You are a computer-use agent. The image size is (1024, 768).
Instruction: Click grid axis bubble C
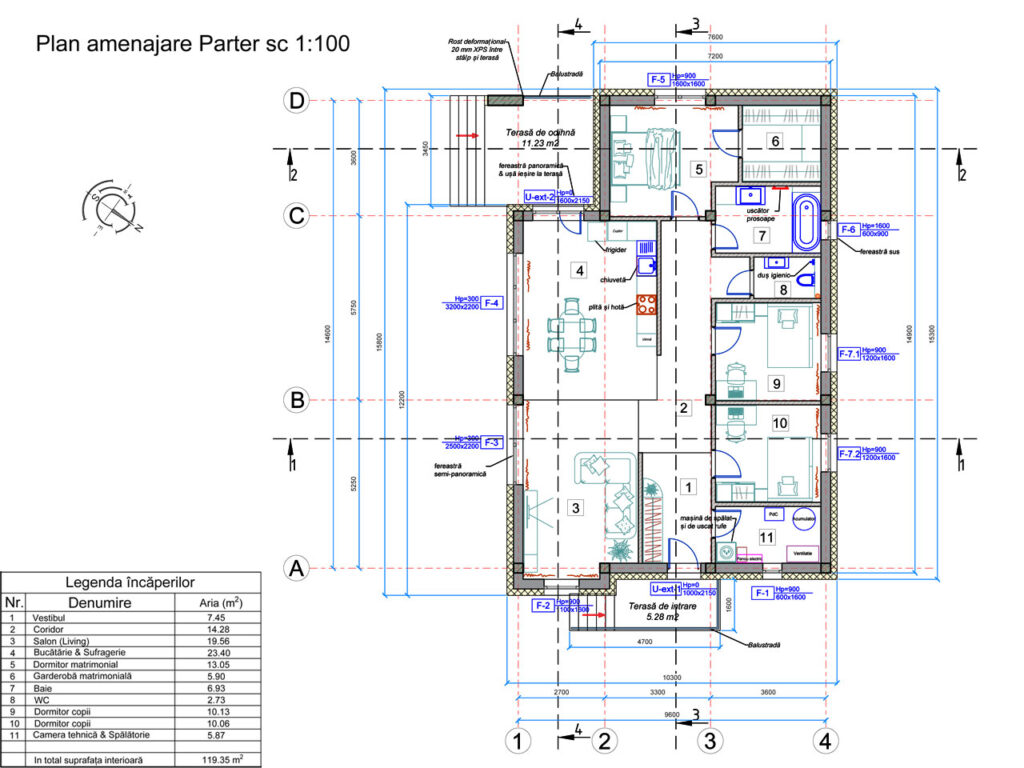click(296, 215)
